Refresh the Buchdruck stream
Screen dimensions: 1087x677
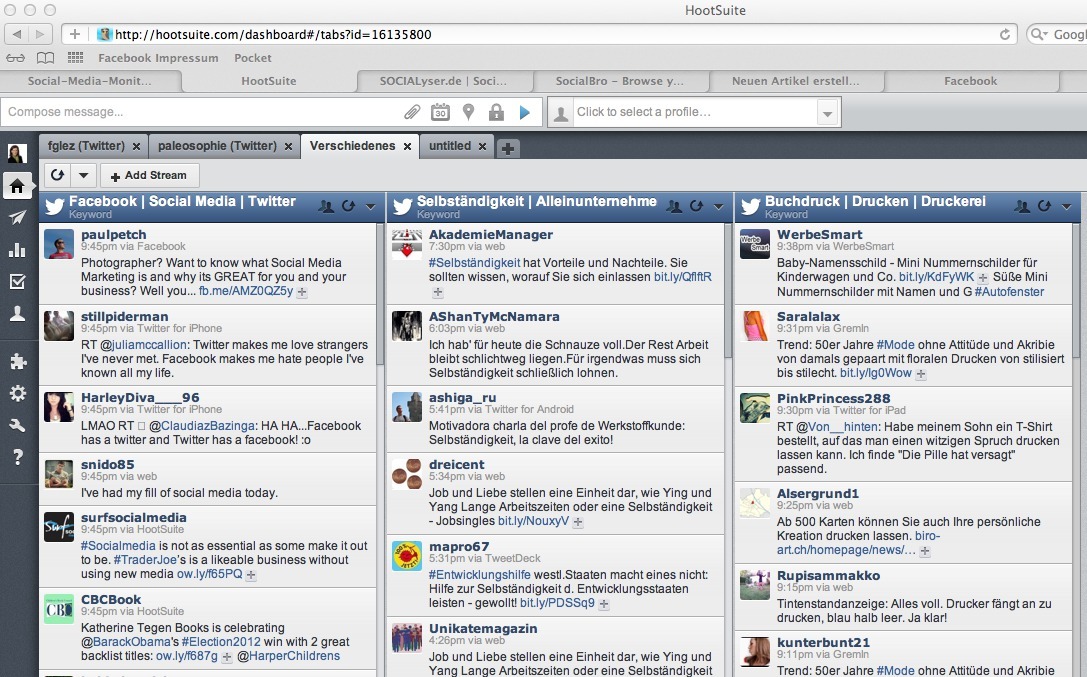1045,206
